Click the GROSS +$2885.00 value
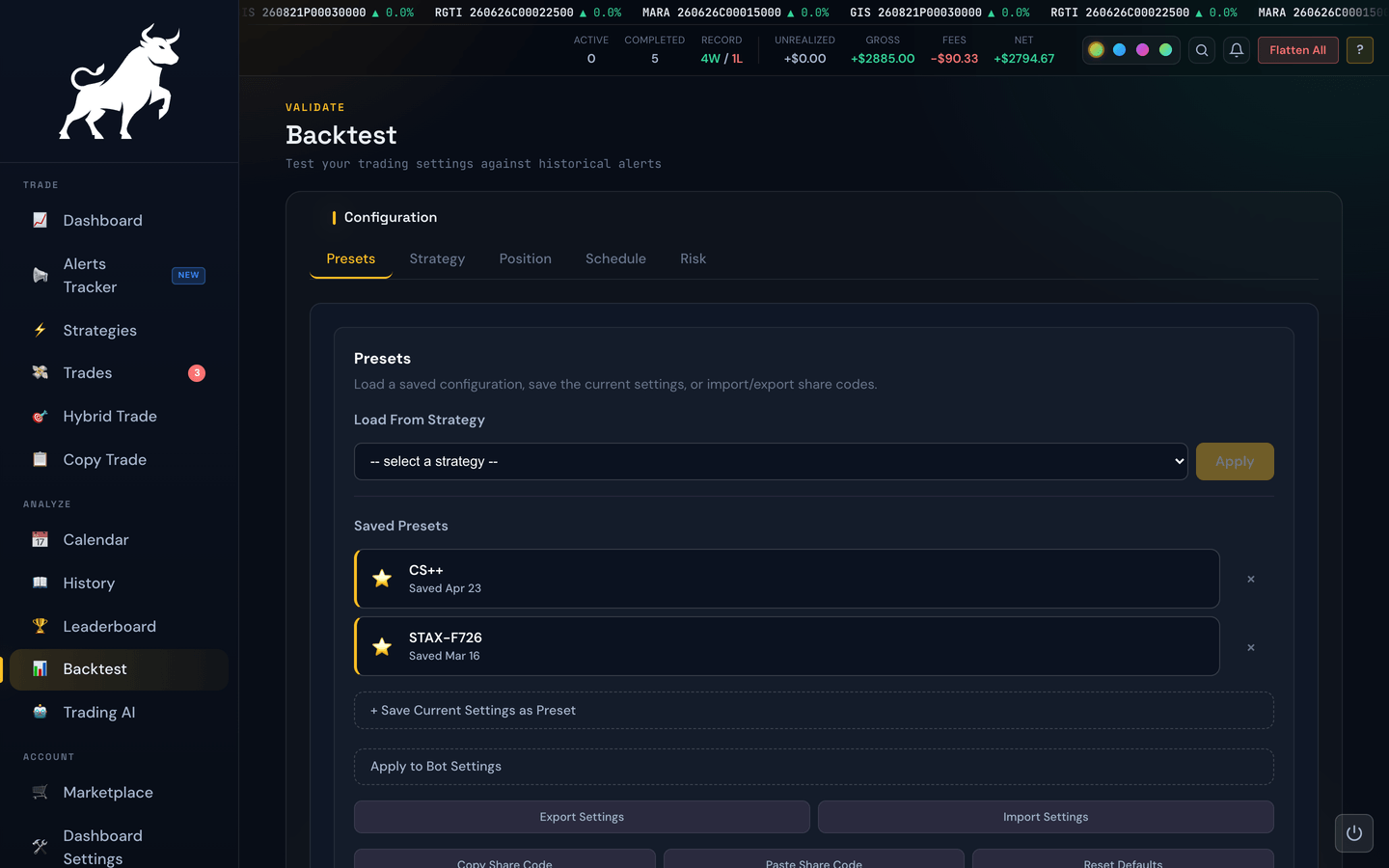 (x=883, y=59)
